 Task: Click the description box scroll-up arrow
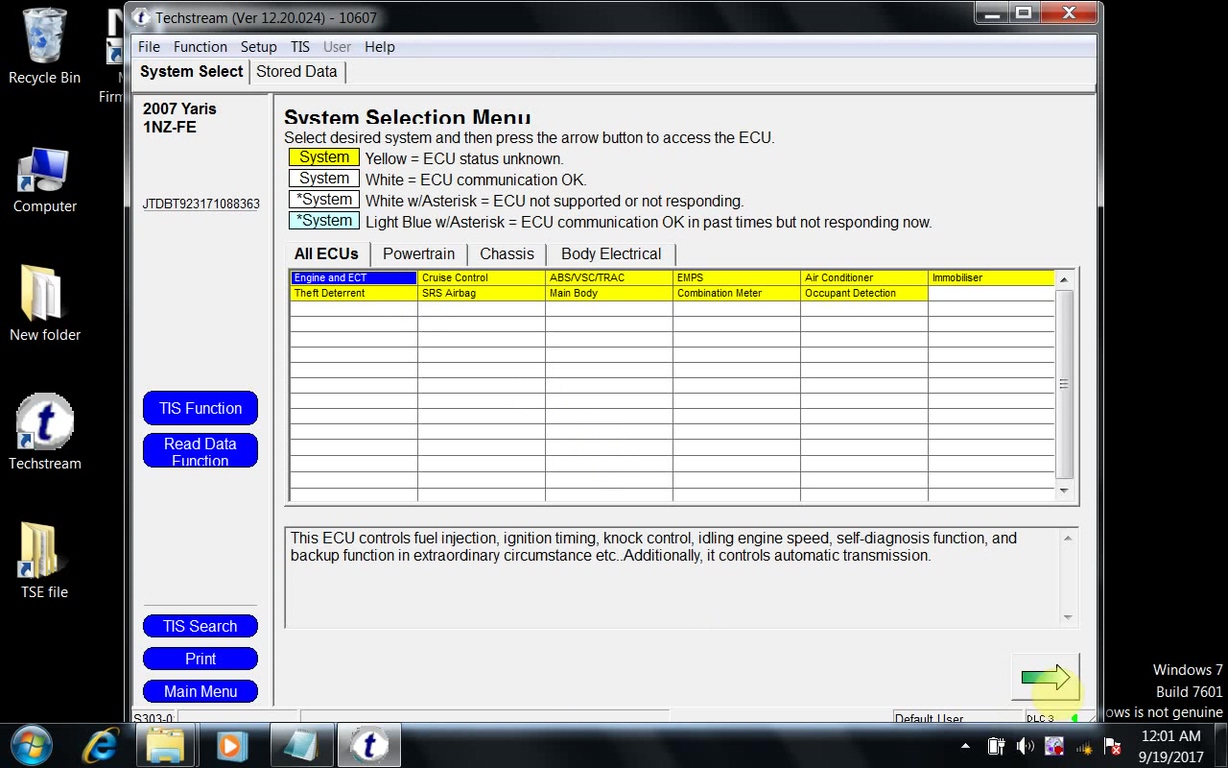click(x=1068, y=538)
